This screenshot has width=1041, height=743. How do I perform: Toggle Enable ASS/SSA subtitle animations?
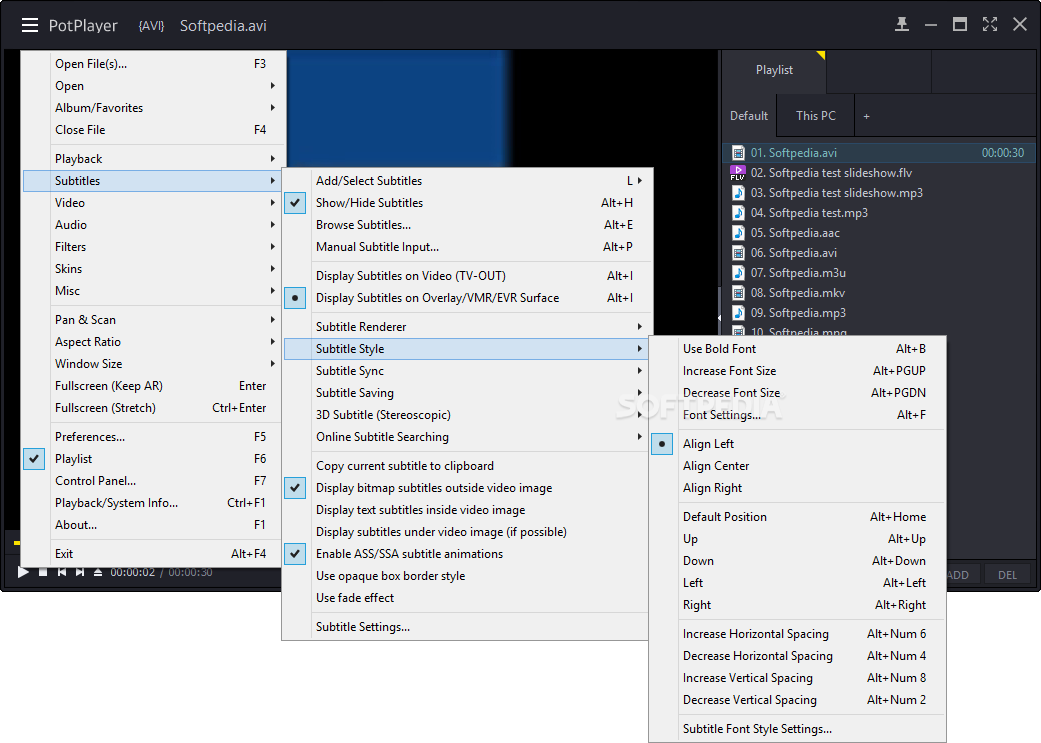295,554
